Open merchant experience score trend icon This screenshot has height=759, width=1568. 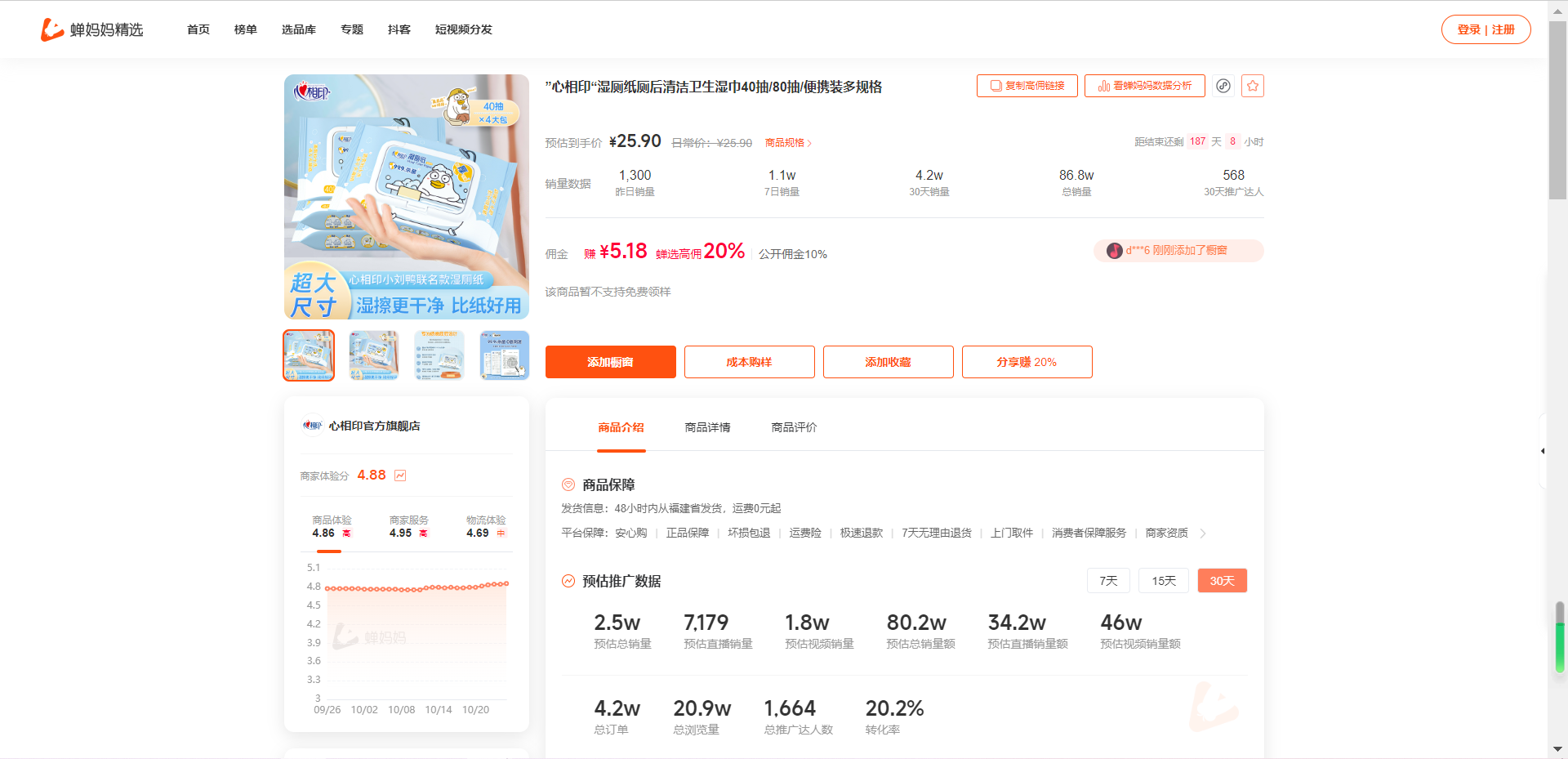[400, 475]
